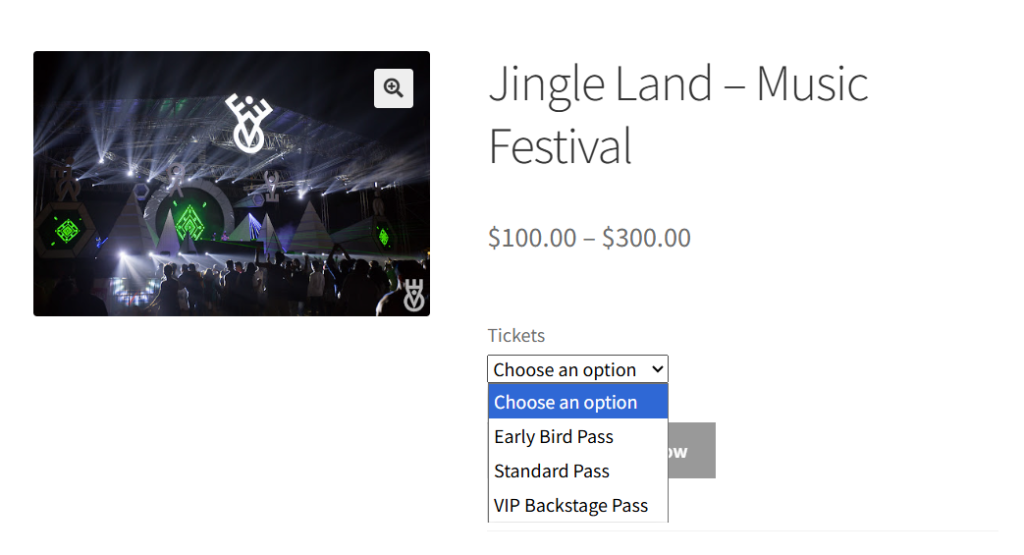Image resolution: width=1024 pixels, height=555 pixels.
Task: Open the festival stage product photo
Action: click(x=231, y=184)
